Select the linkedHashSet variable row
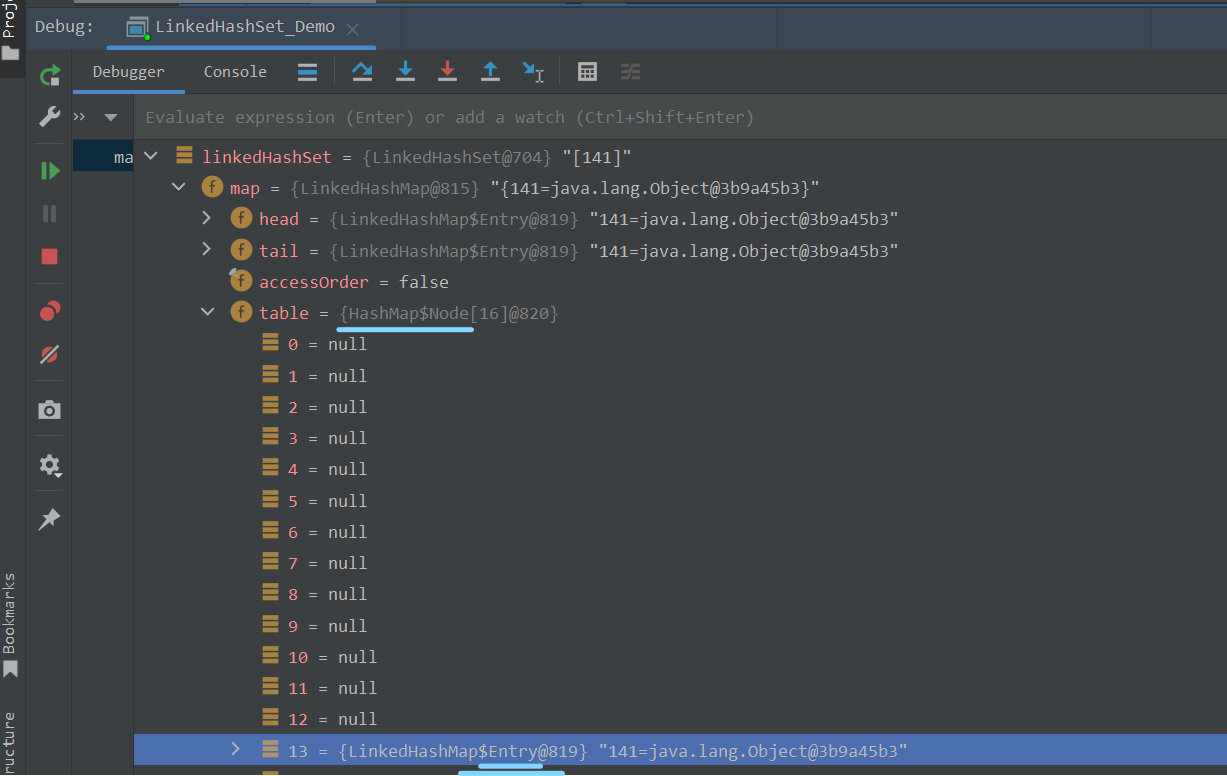This screenshot has width=1227, height=776. (680, 157)
